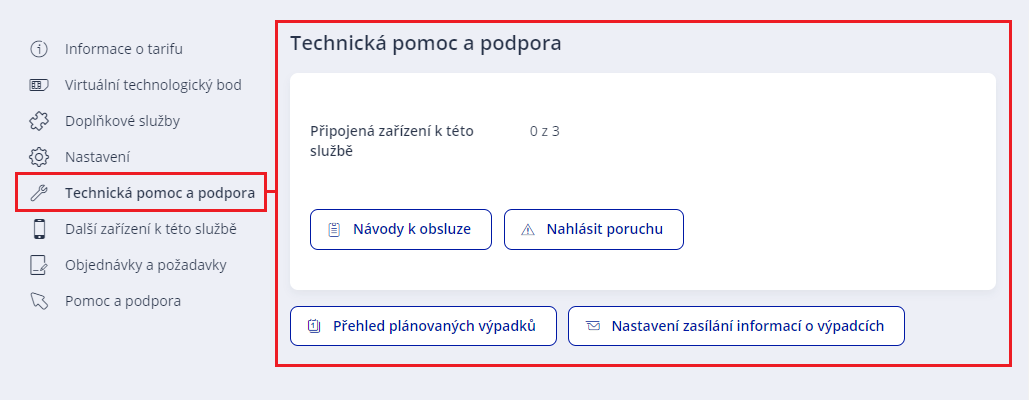This screenshot has height=400, width=1029.
Task: Click Nastavení zasílání informací o výpadcích
Action: 736,326
